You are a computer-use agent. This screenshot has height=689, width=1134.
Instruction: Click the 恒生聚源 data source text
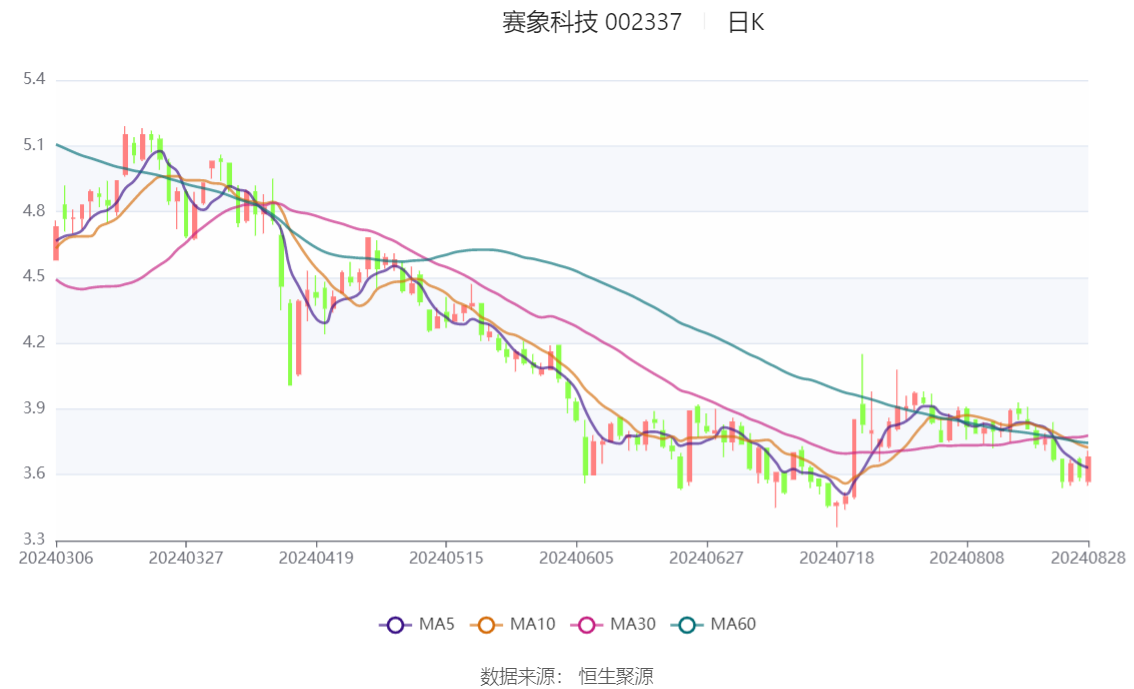click(x=616, y=677)
